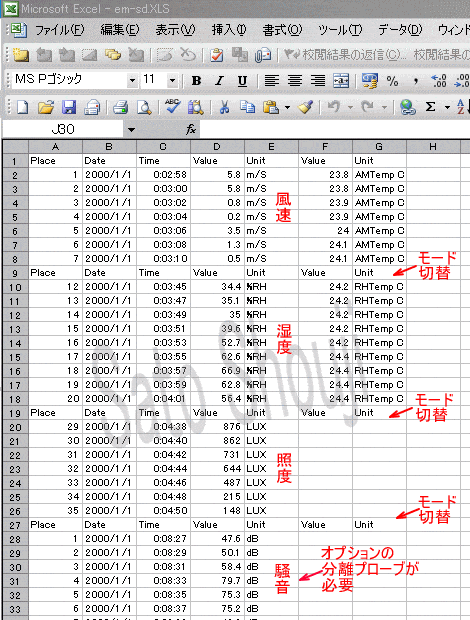Click the Format Painter brush icon
Screen dimensions: 470x620
pyautogui.click(x=306, y=107)
